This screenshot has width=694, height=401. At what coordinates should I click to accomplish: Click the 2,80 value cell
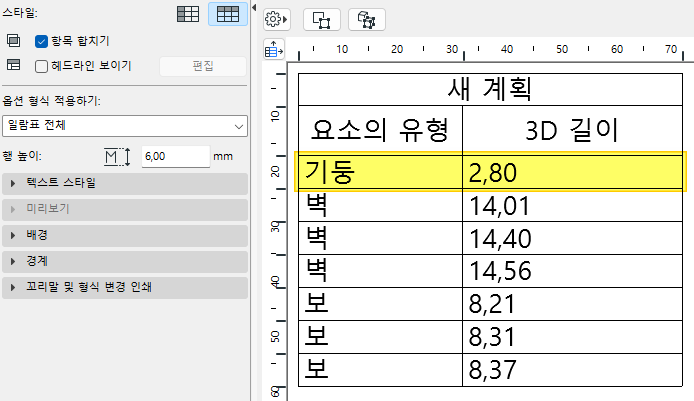pyautogui.click(x=573, y=172)
